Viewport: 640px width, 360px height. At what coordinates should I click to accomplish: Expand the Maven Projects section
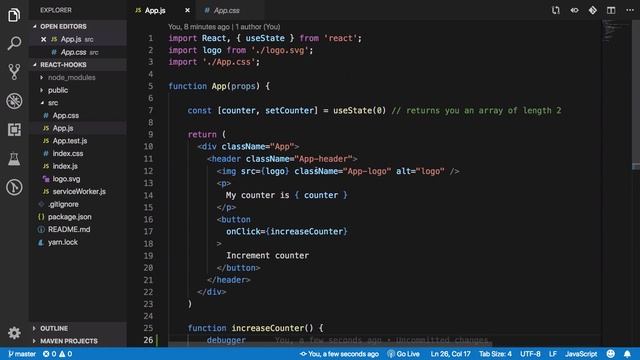pyautogui.click(x=78, y=341)
